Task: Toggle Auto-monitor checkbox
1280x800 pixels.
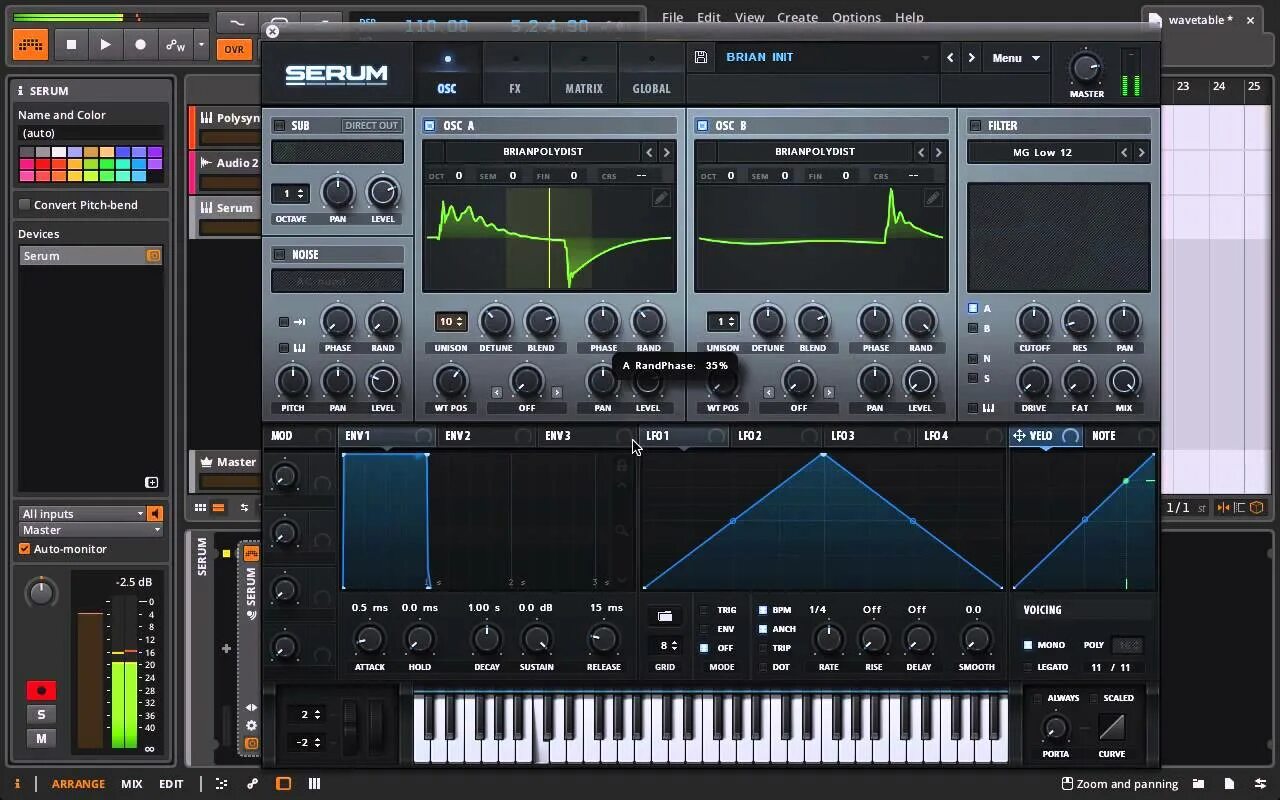Action: 25,549
